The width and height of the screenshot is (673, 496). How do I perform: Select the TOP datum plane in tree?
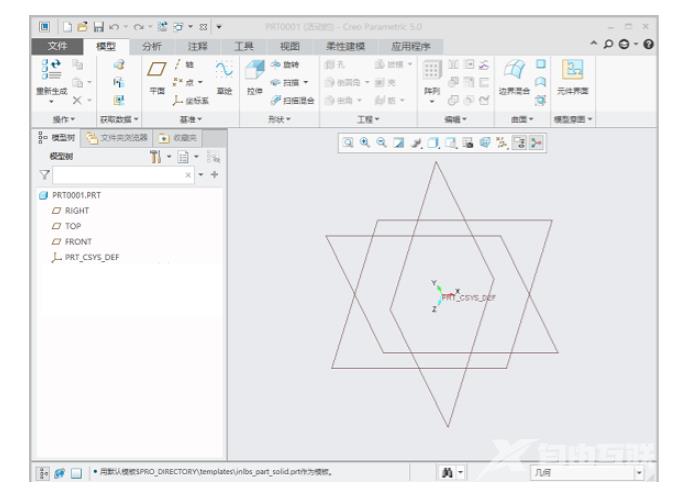67,226
